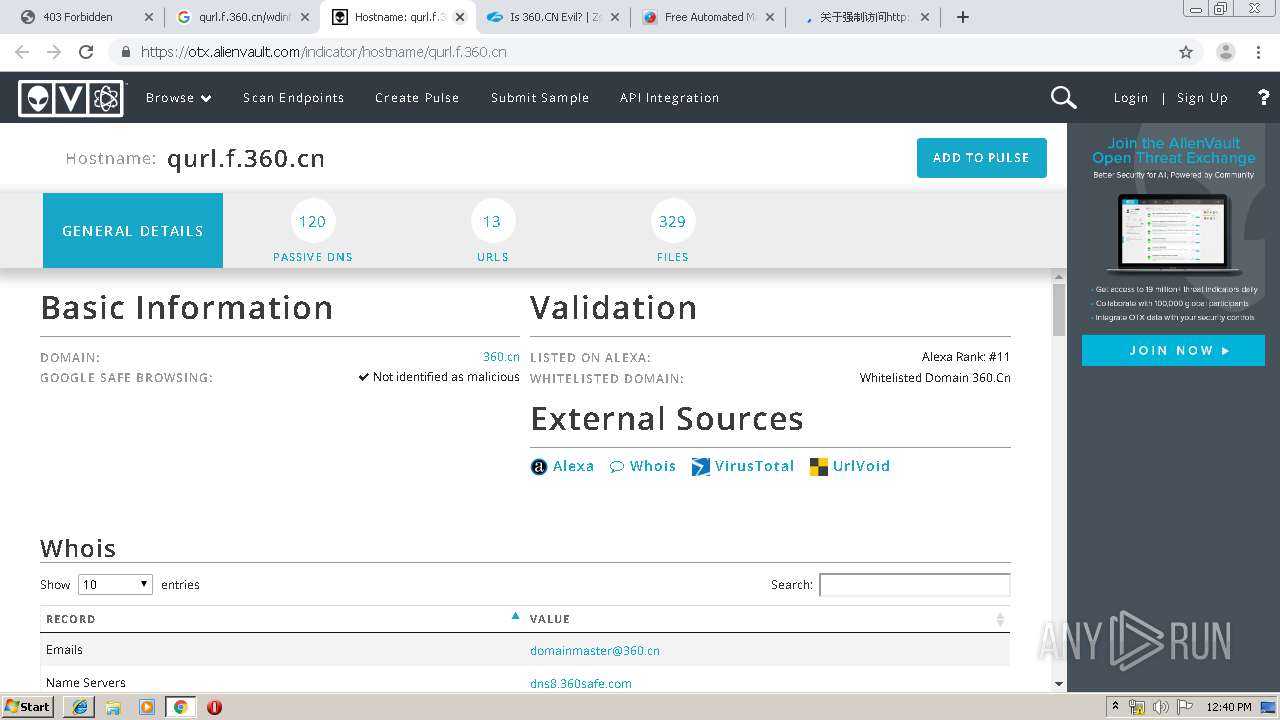
Task: Click Chrome icon in taskbar
Action: pos(180,707)
